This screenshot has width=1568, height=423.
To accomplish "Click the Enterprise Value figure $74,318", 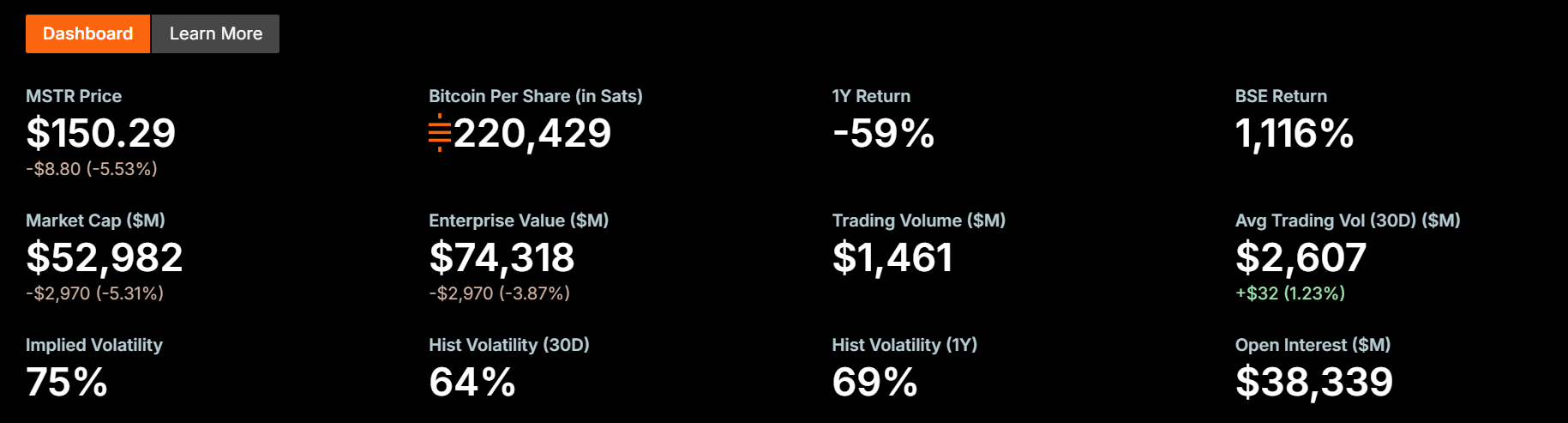I will pyautogui.click(x=502, y=257).
